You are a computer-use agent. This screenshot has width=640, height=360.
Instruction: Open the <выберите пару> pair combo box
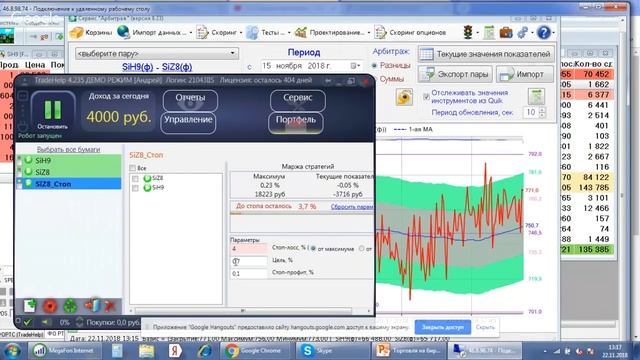[157, 53]
